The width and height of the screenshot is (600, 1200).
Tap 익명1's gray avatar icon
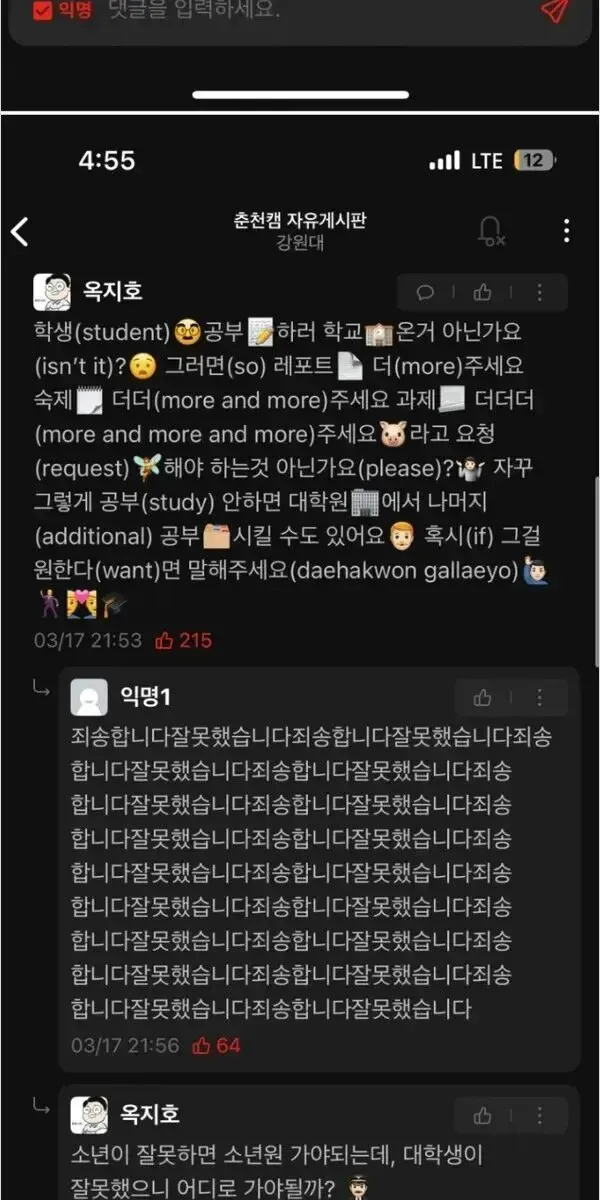click(x=89, y=697)
